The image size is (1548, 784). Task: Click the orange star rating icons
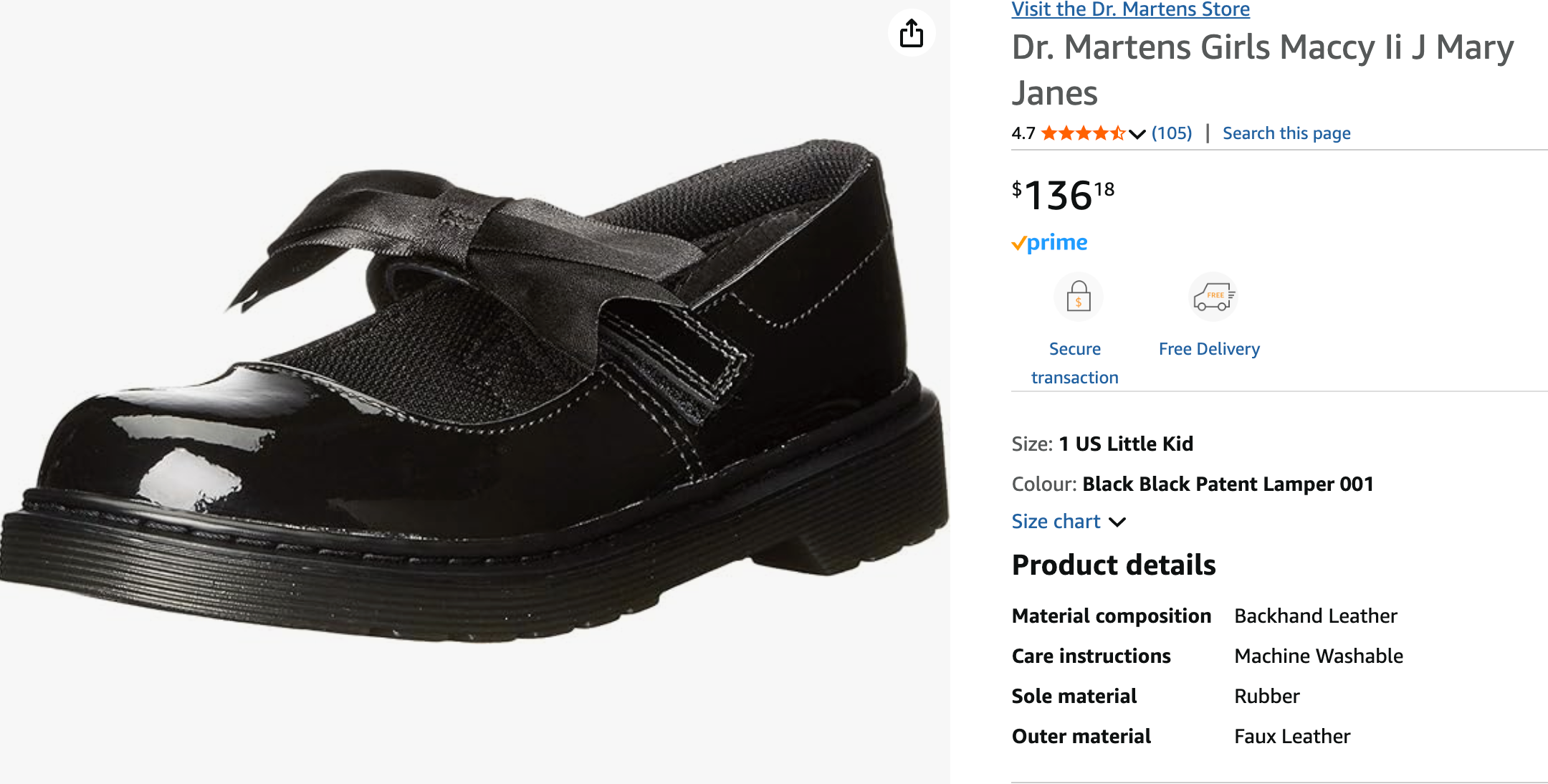coord(1082,133)
